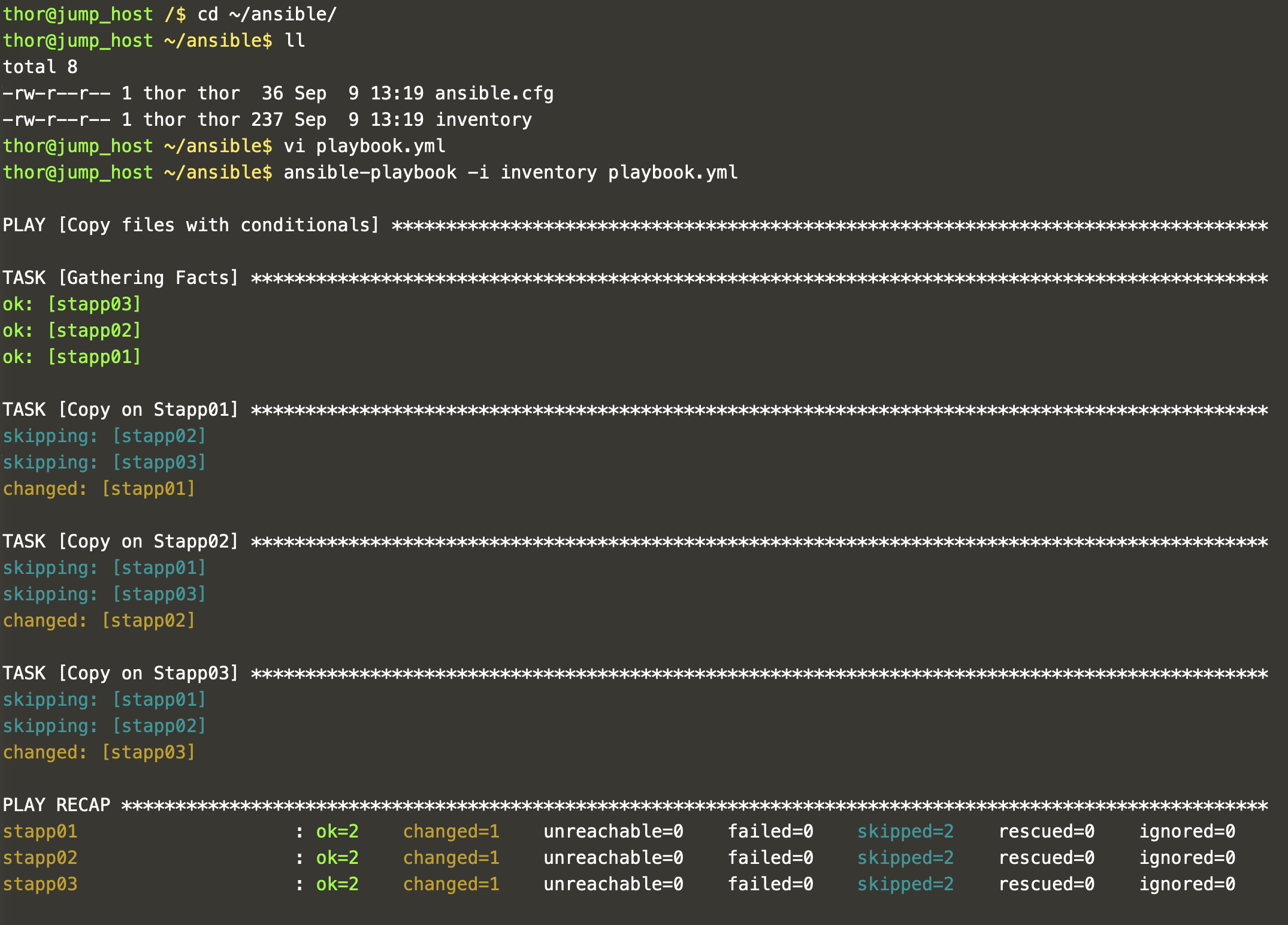Click the PLAY Copy files with conditionals header
The height and width of the screenshot is (925, 1288).
click(x=191, y=225)
